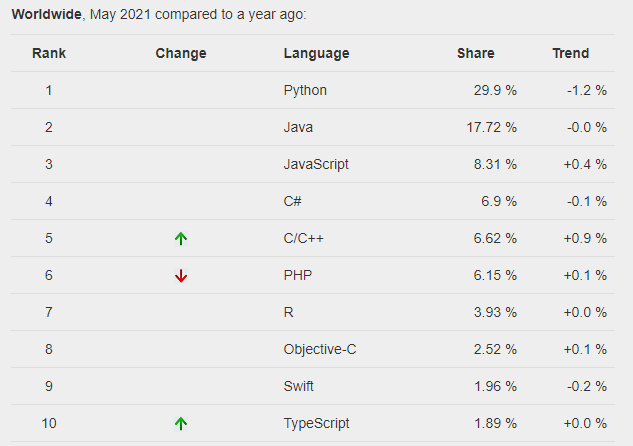The height and width of the screenshot is (446, 633).
Task: Click the red down arrow beside PHP
Action: coord(181,276)
